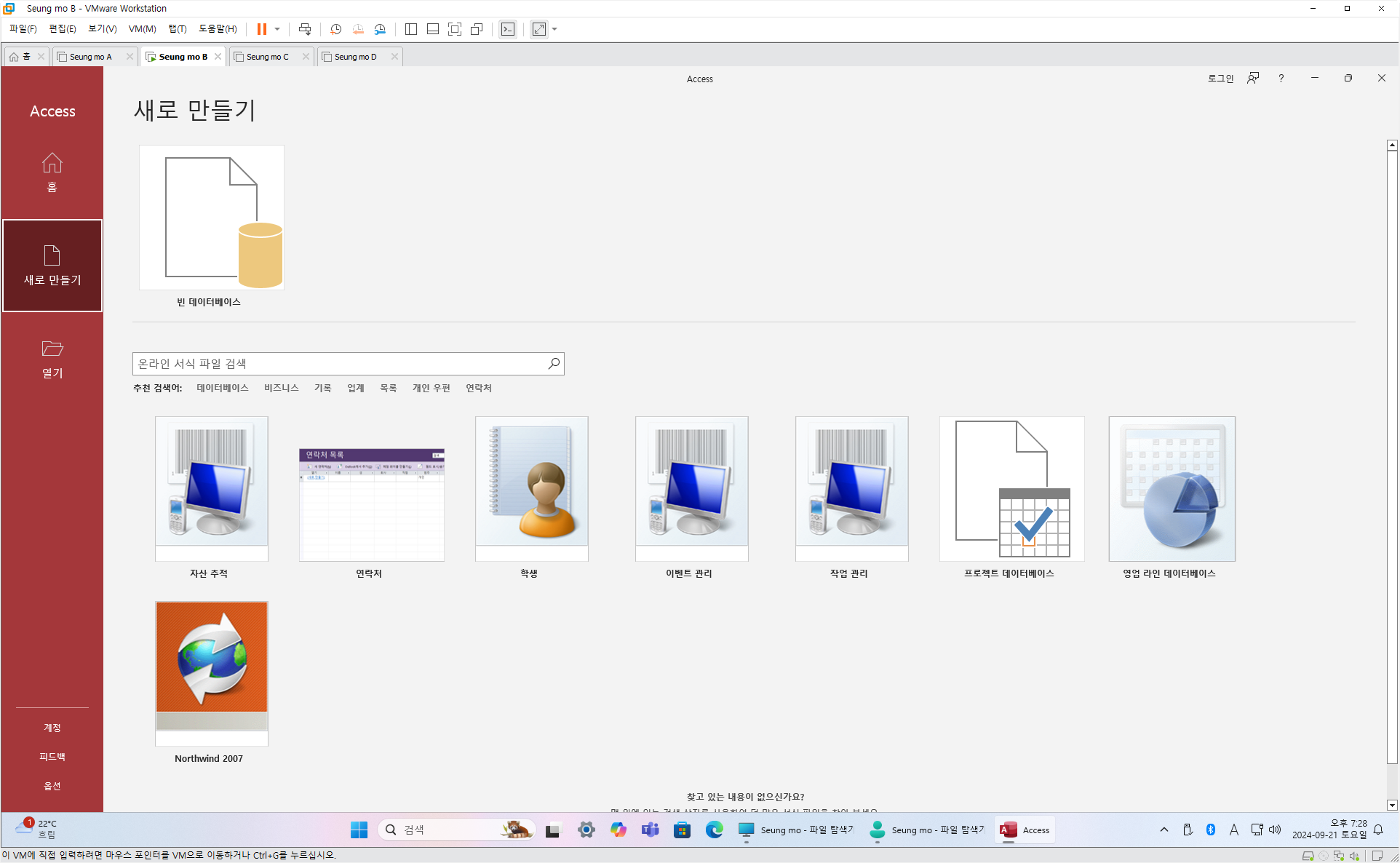Image resolution: width=1400 pixels, height=863 pixels.
Task: Click the VMware console view icon
Action: [508, 29]
